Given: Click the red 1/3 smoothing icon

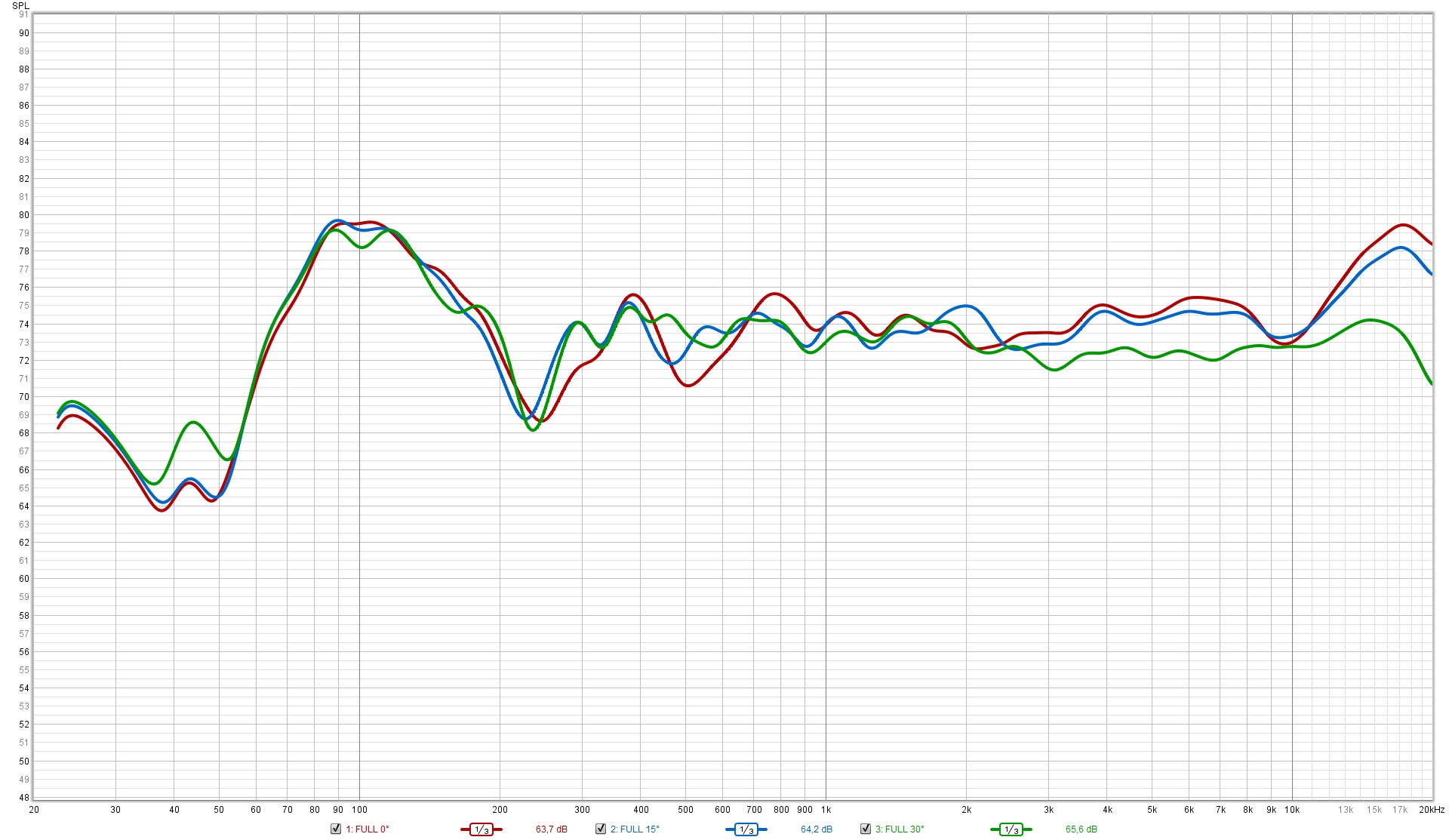Looking at the screenshot, I should tap(481, 829).
